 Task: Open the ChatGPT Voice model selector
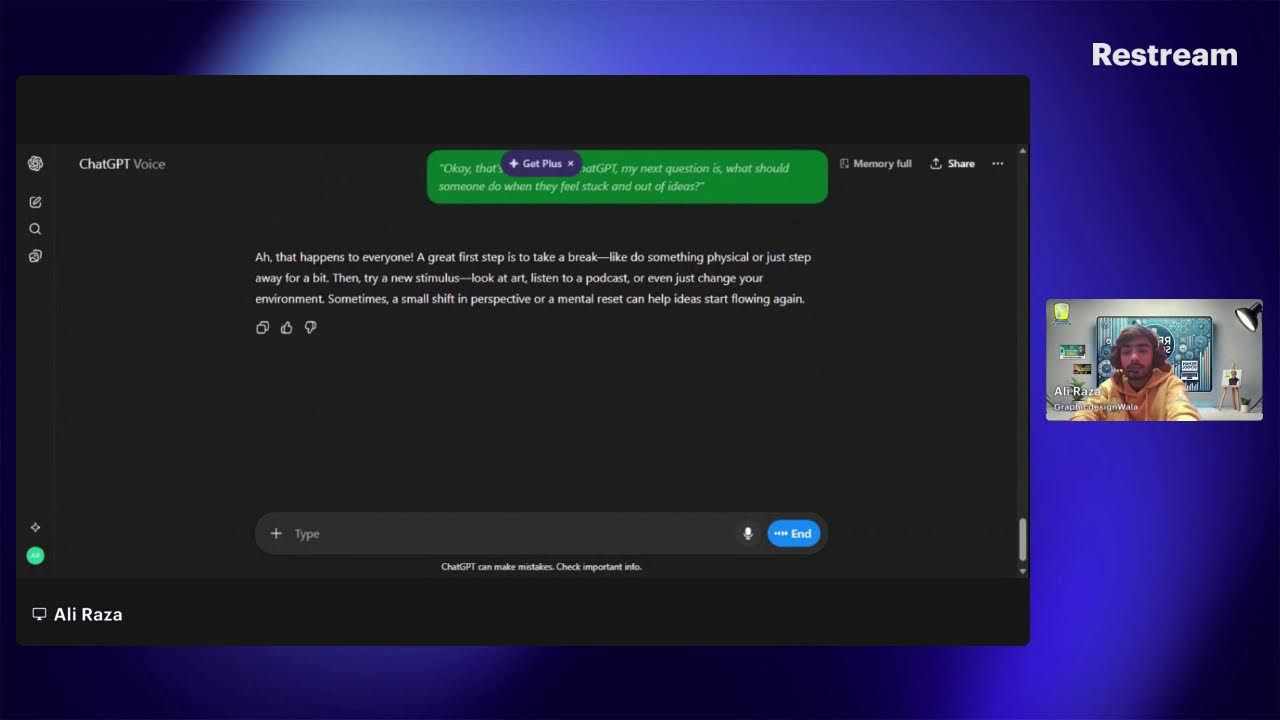click(122, 164)
